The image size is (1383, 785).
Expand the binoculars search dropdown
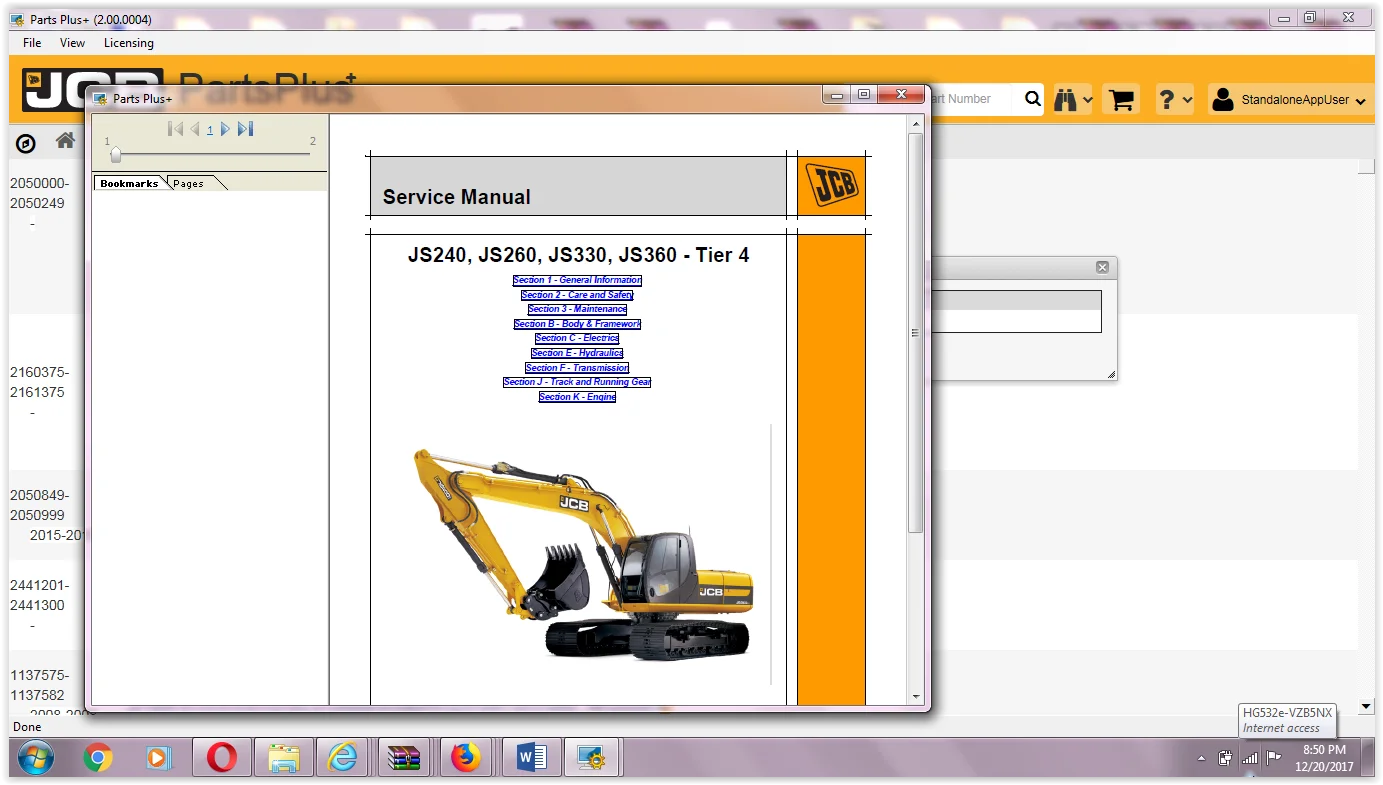pyautogui.click(x=1073, y=99)
